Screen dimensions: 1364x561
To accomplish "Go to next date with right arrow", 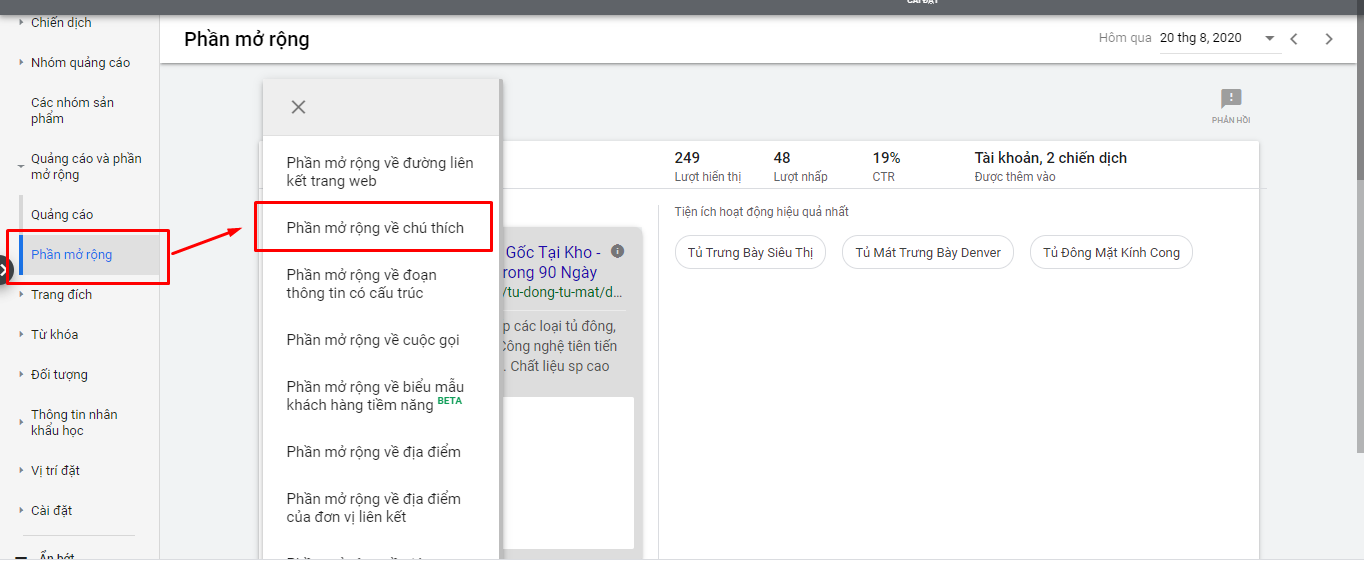I will coord(1329,39).
